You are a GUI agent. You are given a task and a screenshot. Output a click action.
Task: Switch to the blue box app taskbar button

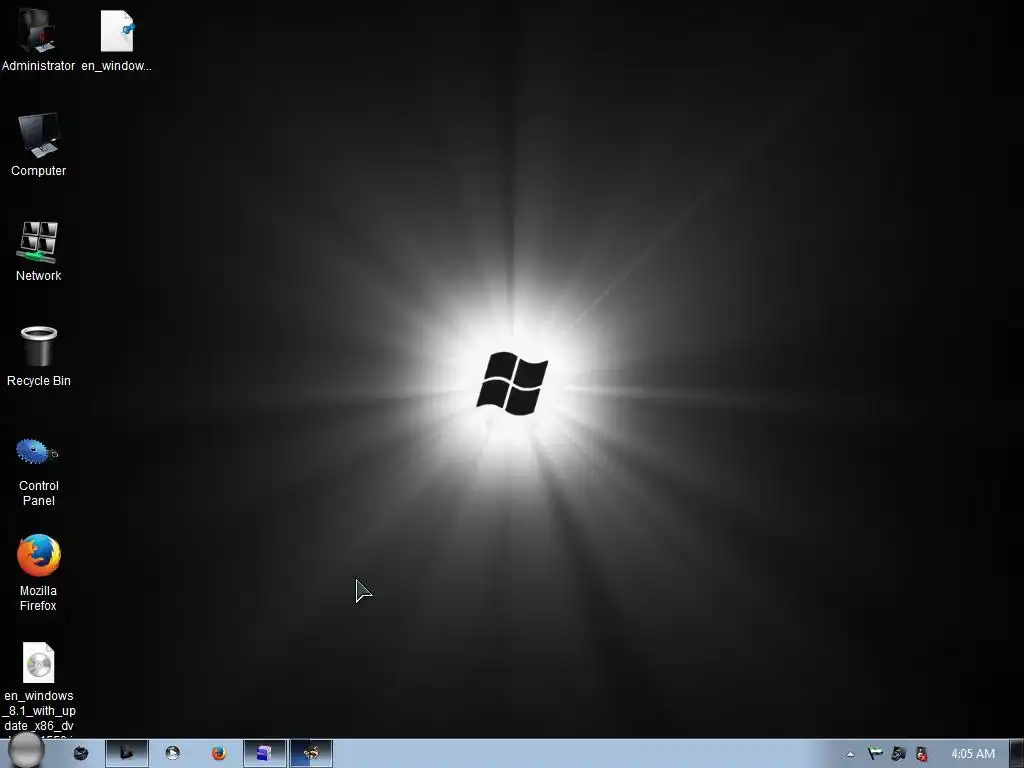coord(264,754)
